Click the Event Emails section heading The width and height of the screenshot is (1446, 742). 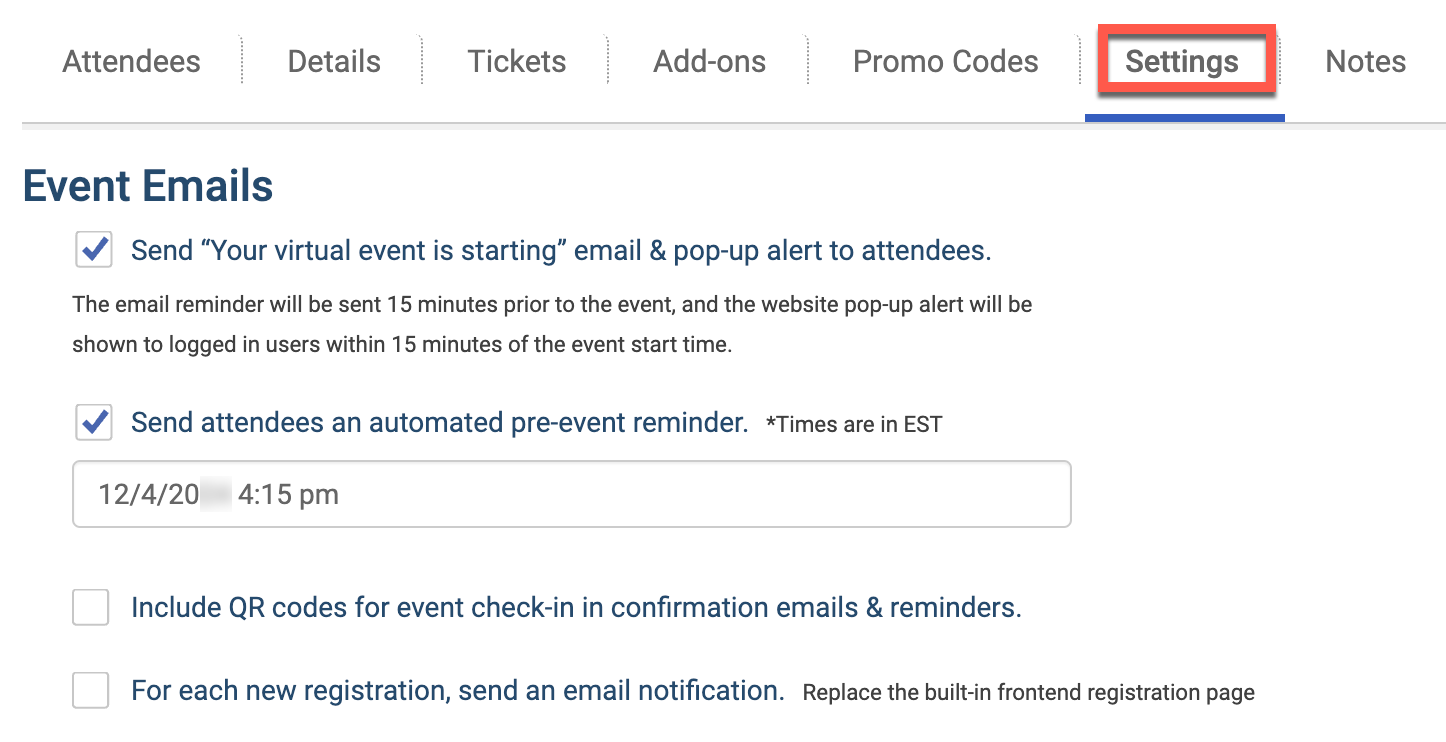pyautogui.click(x=148, y=186)
